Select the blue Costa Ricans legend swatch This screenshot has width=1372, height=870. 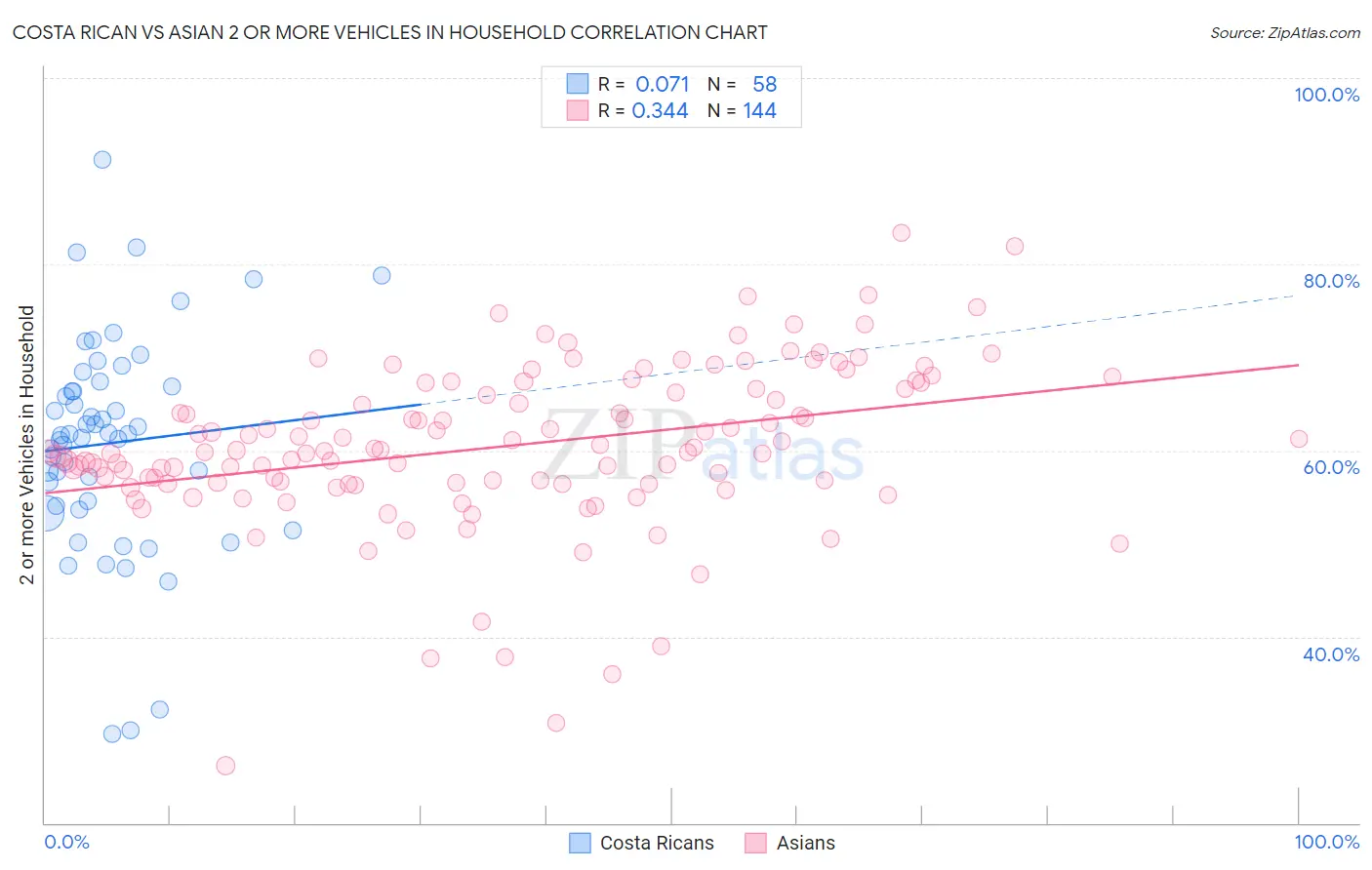(x=580, y=843)
